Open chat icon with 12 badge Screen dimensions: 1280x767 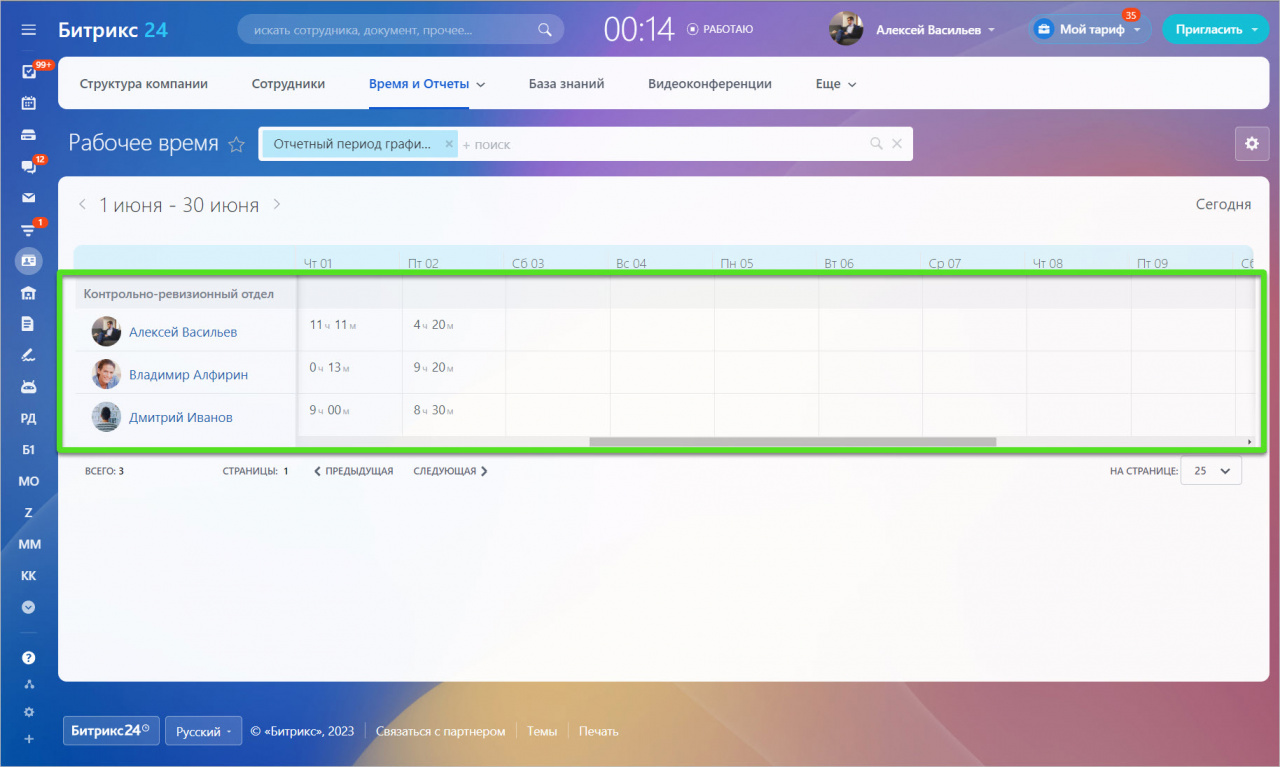click(x=28, y=166)
